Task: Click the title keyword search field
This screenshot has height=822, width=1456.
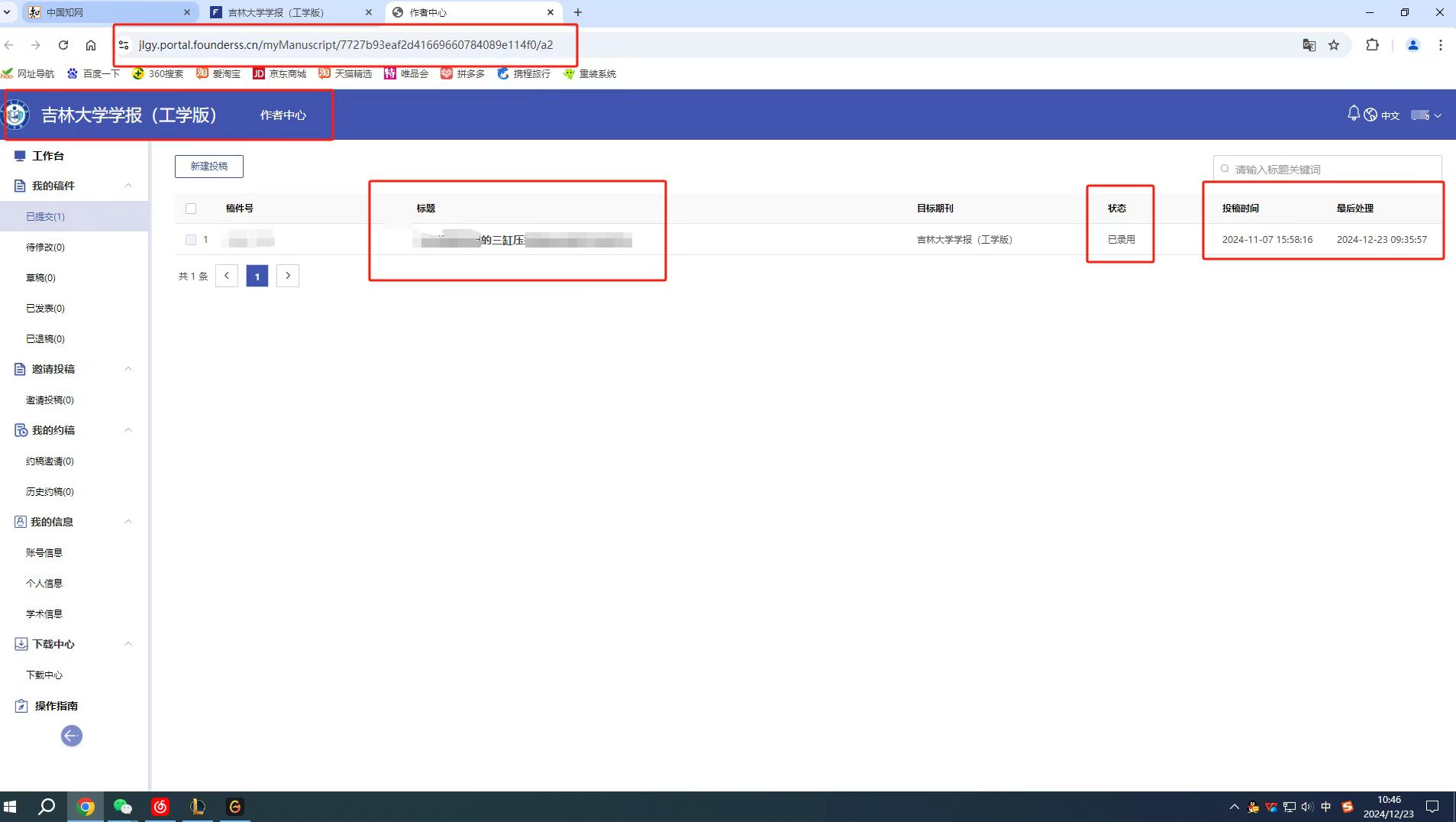Action: coord(1328,169)
